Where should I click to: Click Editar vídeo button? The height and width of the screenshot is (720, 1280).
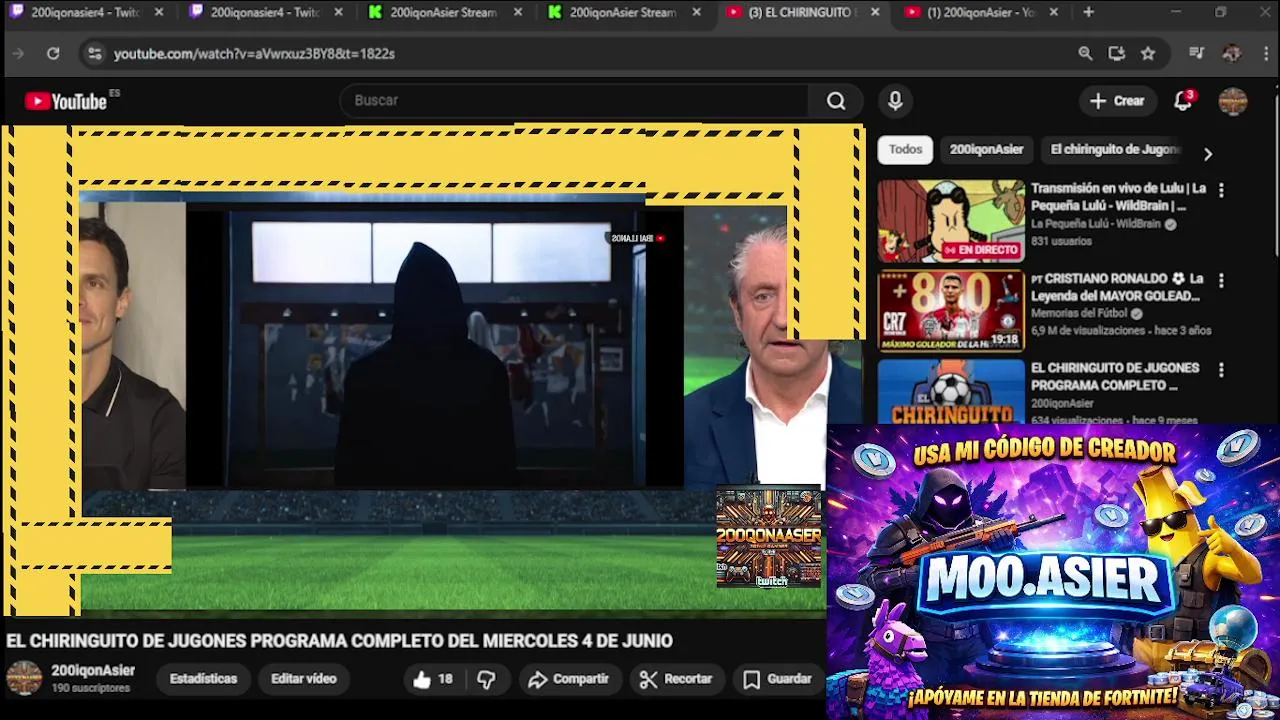click(x=303, y=679)
